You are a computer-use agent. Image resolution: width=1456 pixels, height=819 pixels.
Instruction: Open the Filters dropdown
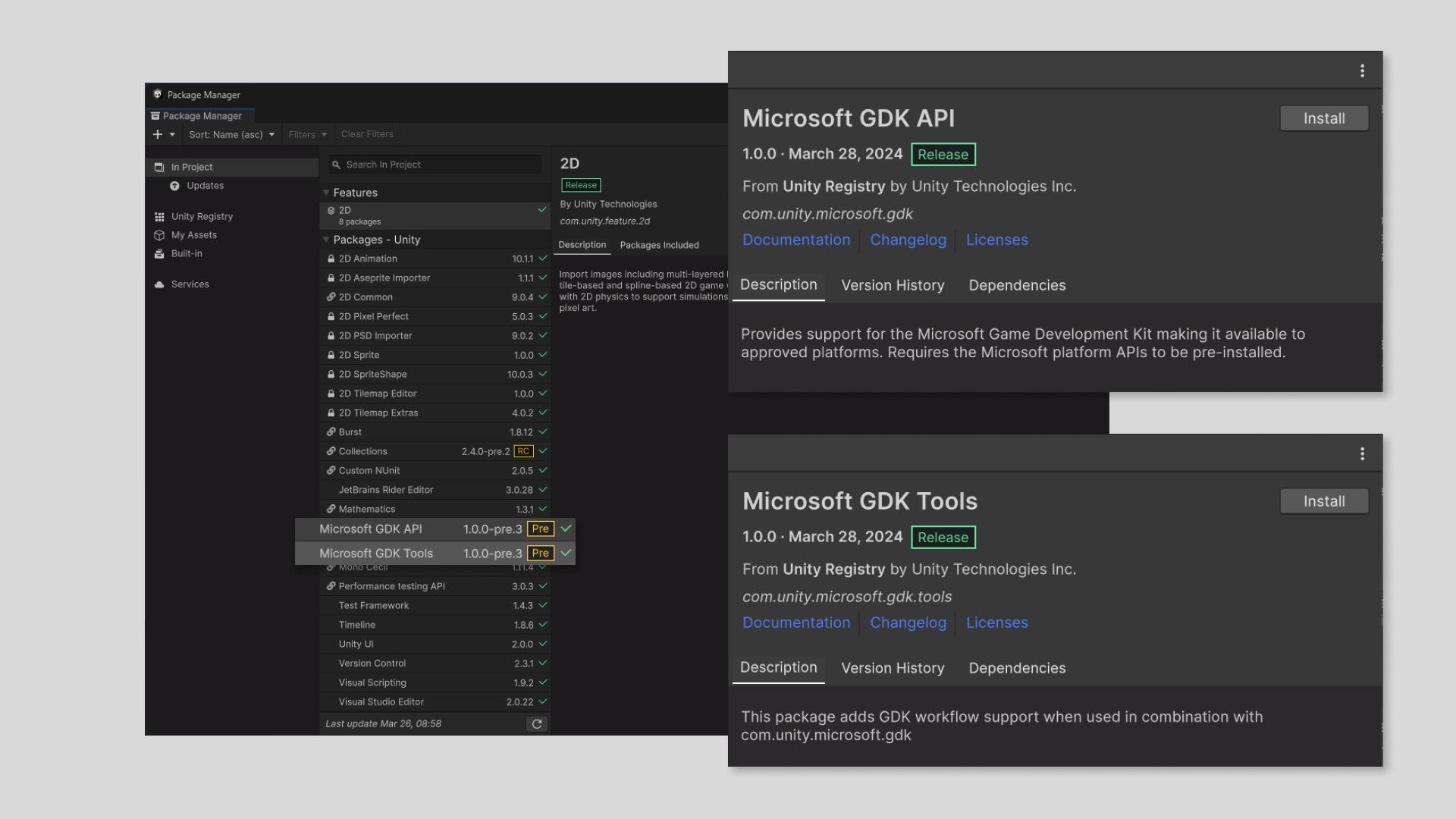[307, 134]
